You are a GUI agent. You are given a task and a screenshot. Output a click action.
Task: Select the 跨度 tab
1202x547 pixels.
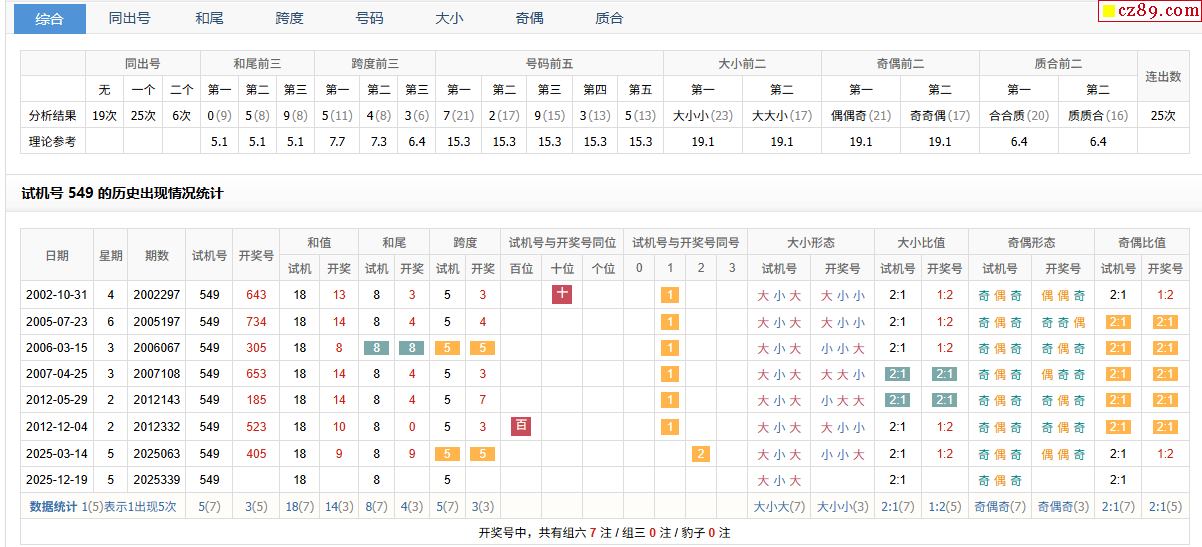tap(289, 18)
